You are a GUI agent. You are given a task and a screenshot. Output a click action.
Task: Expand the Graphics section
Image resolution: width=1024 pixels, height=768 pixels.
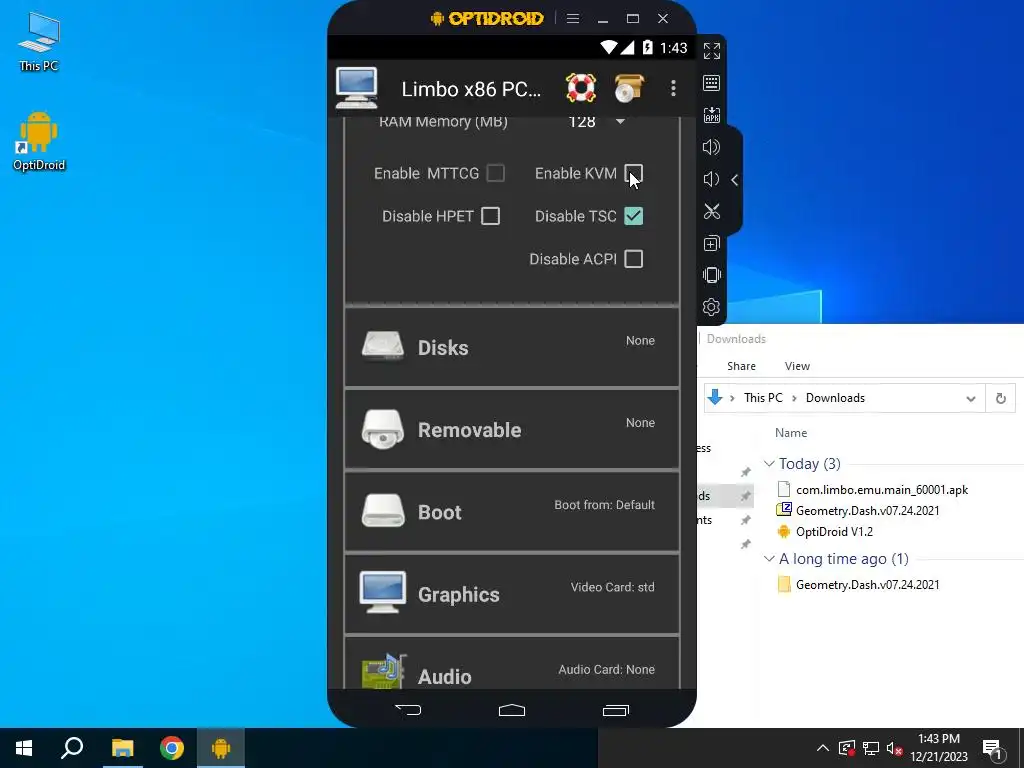tap(512, 594)
